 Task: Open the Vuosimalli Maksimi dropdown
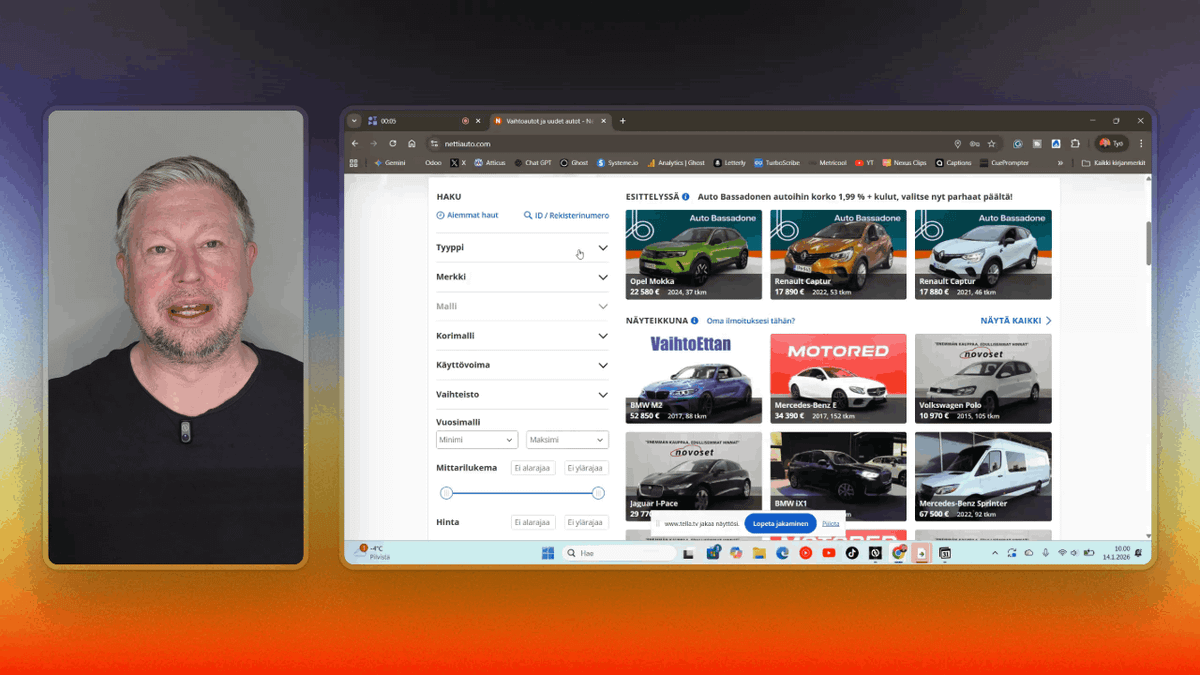point(568,440)
